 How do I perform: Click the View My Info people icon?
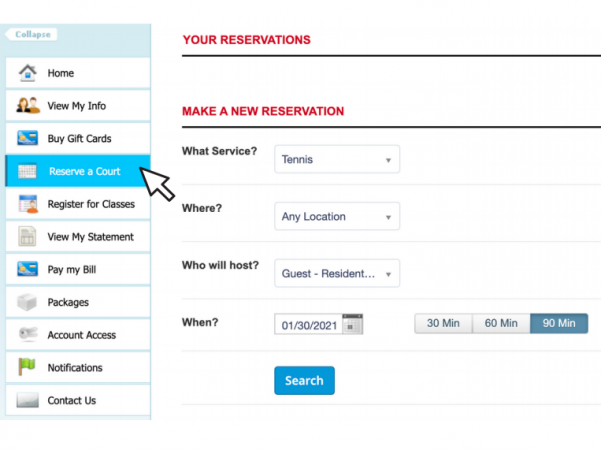28,106
